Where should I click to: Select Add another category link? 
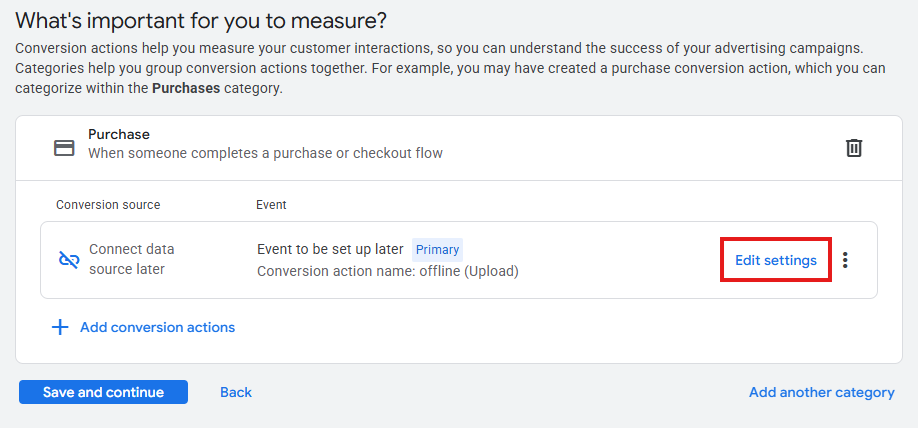[821, 392]
